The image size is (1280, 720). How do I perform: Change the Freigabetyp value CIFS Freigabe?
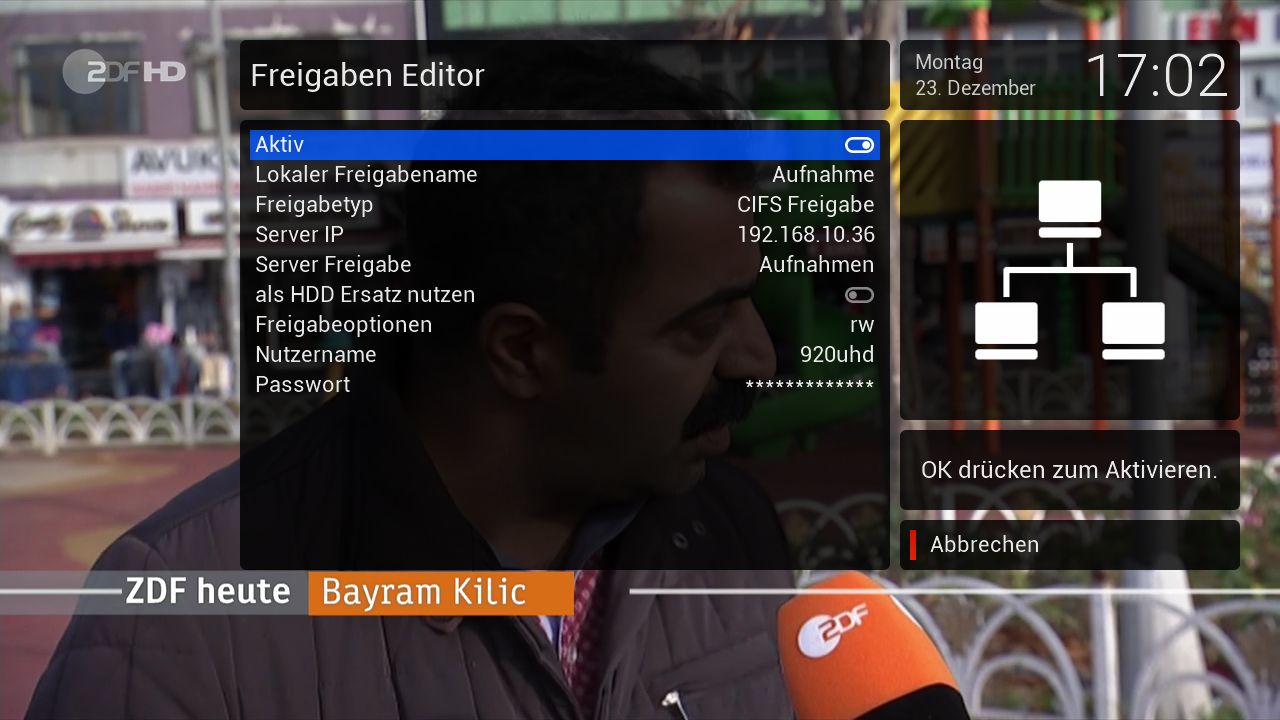coord(805,205)
